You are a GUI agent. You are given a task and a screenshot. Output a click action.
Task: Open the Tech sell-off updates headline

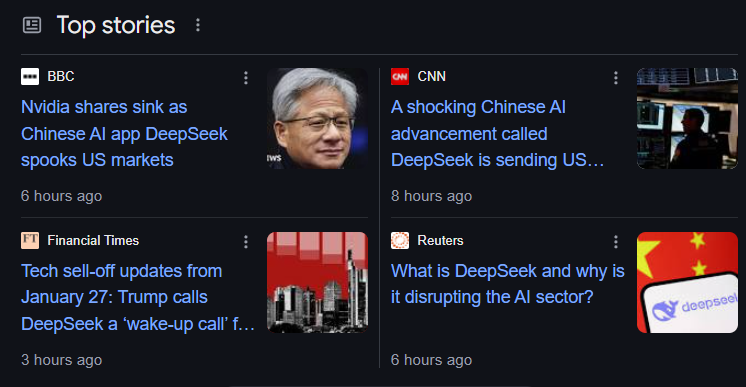coord(138,298)
